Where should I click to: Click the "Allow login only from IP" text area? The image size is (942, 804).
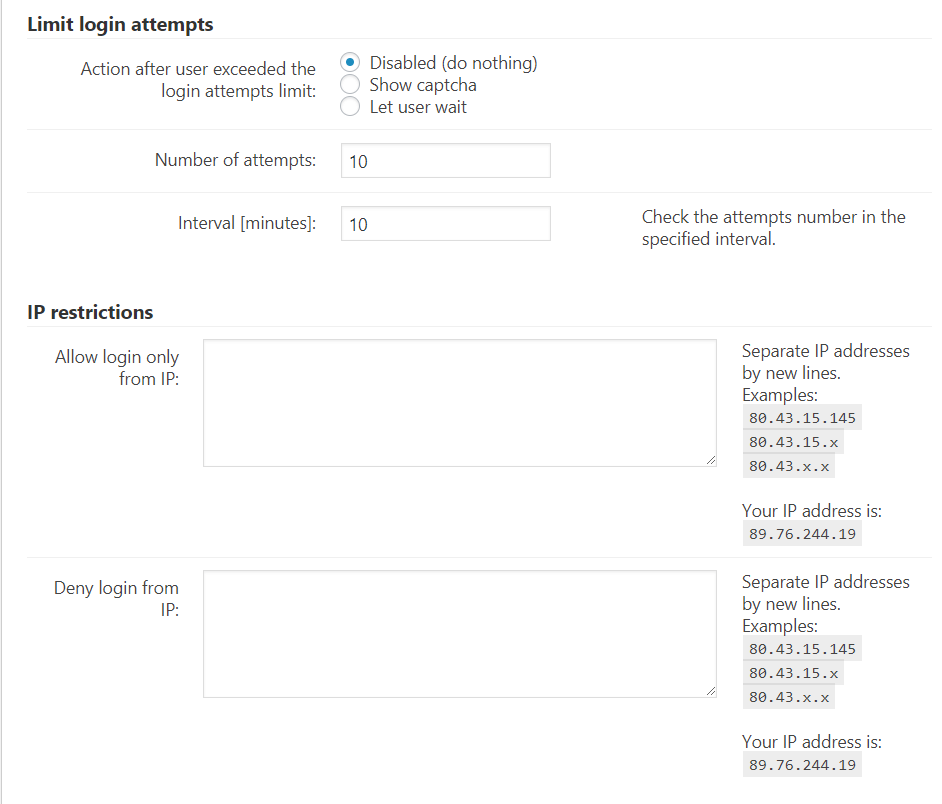click(x=459, y=402)
